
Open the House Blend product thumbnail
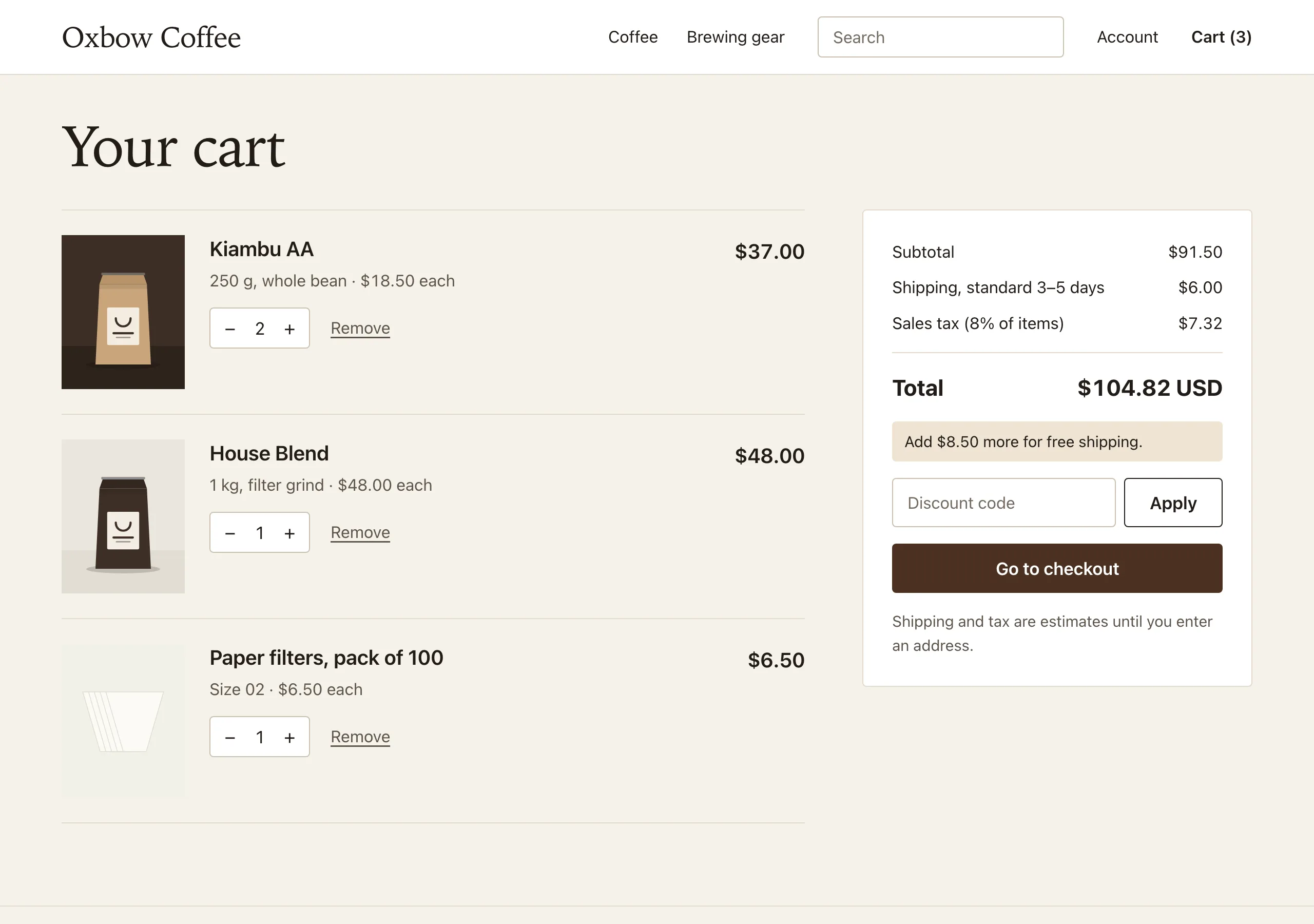coord(123,516)
